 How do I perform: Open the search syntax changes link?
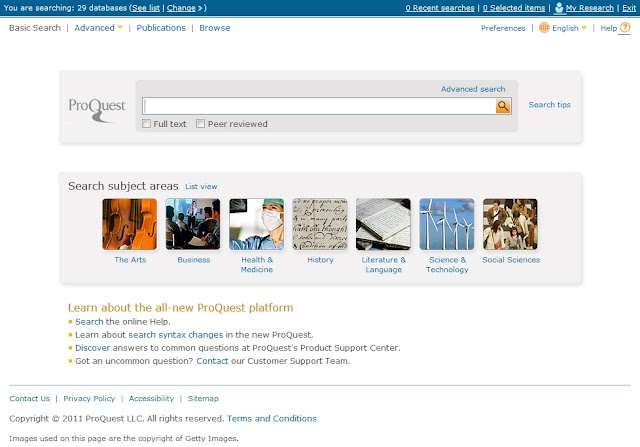(176, 335)
